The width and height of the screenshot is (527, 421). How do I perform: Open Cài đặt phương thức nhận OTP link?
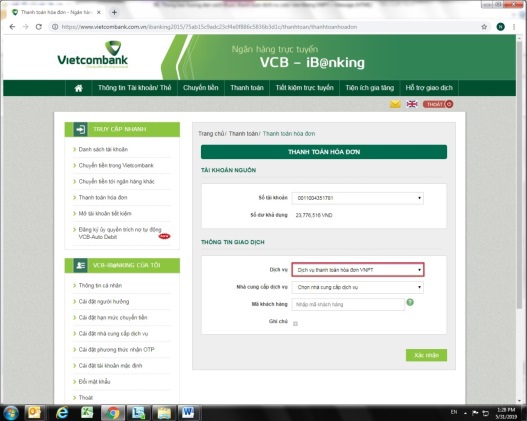tap(117, 350)
